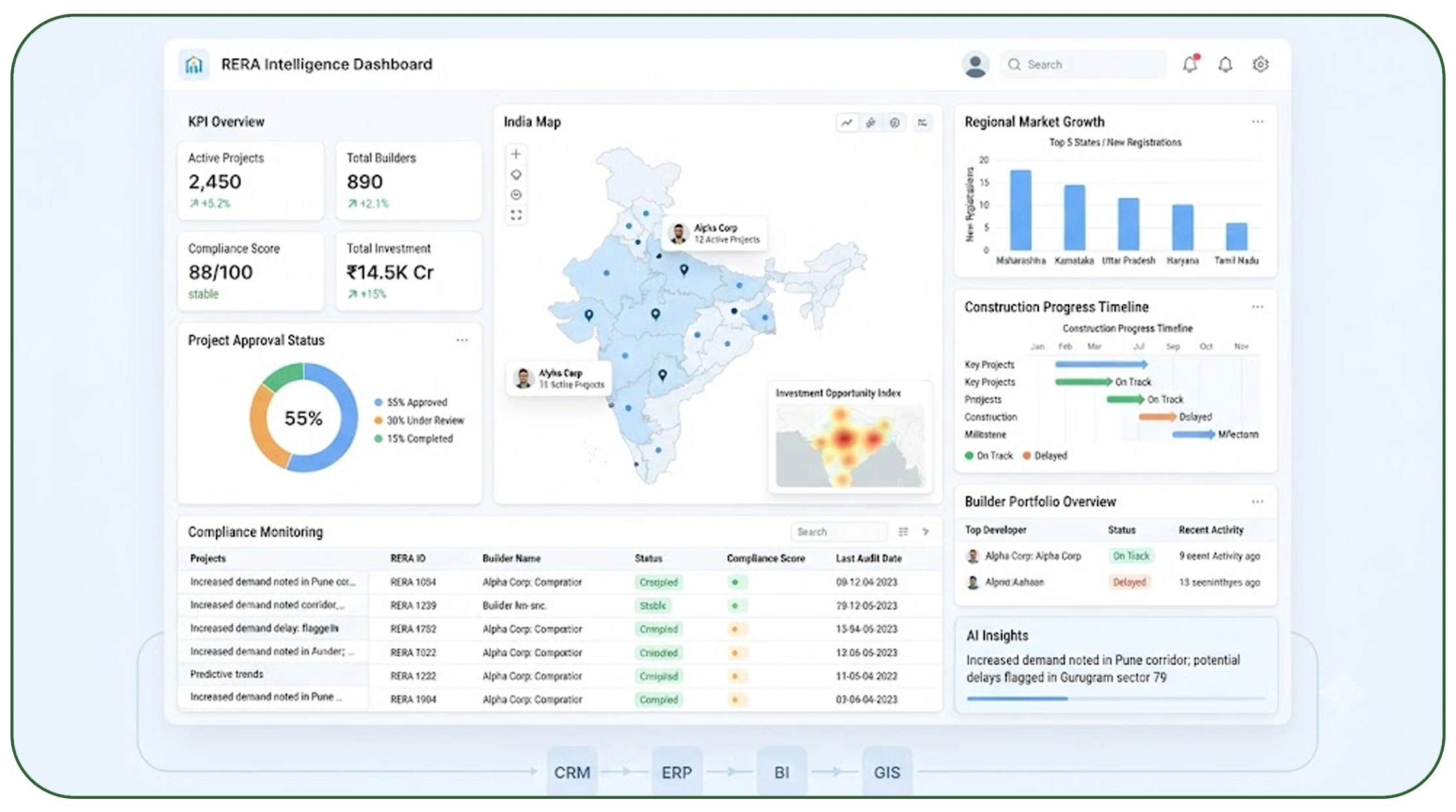Click the On Track timeline legend dot
The image size is (1456, 812).
969,456
